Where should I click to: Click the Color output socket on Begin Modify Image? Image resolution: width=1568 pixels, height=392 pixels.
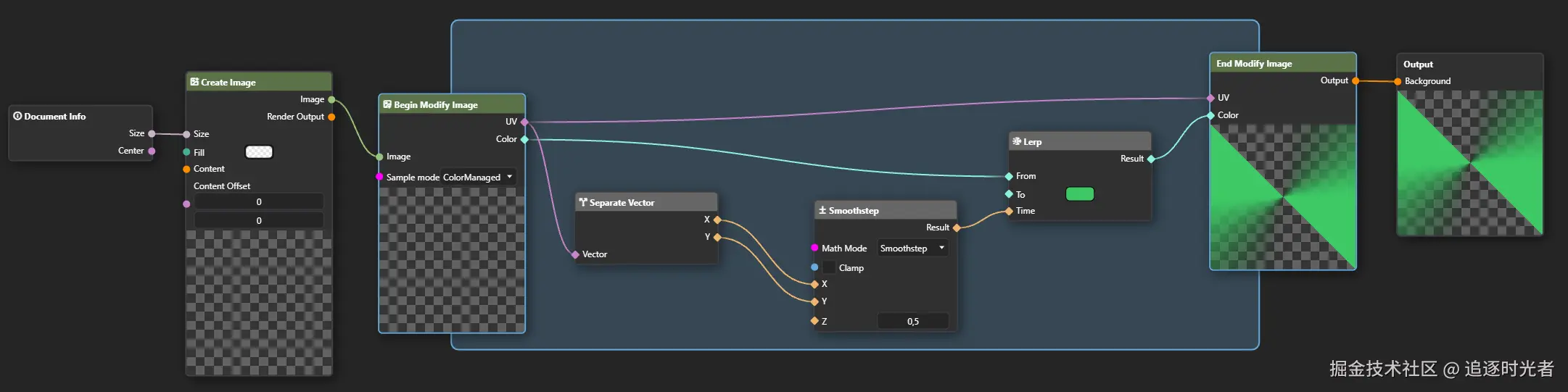click(x=524, y=139)
